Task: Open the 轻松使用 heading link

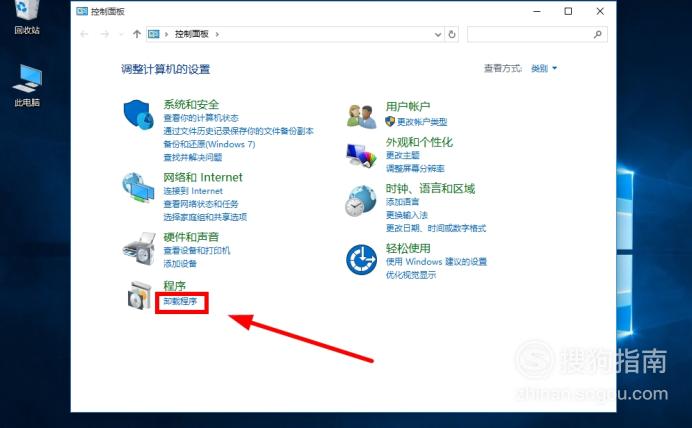Action: point(408,248)
